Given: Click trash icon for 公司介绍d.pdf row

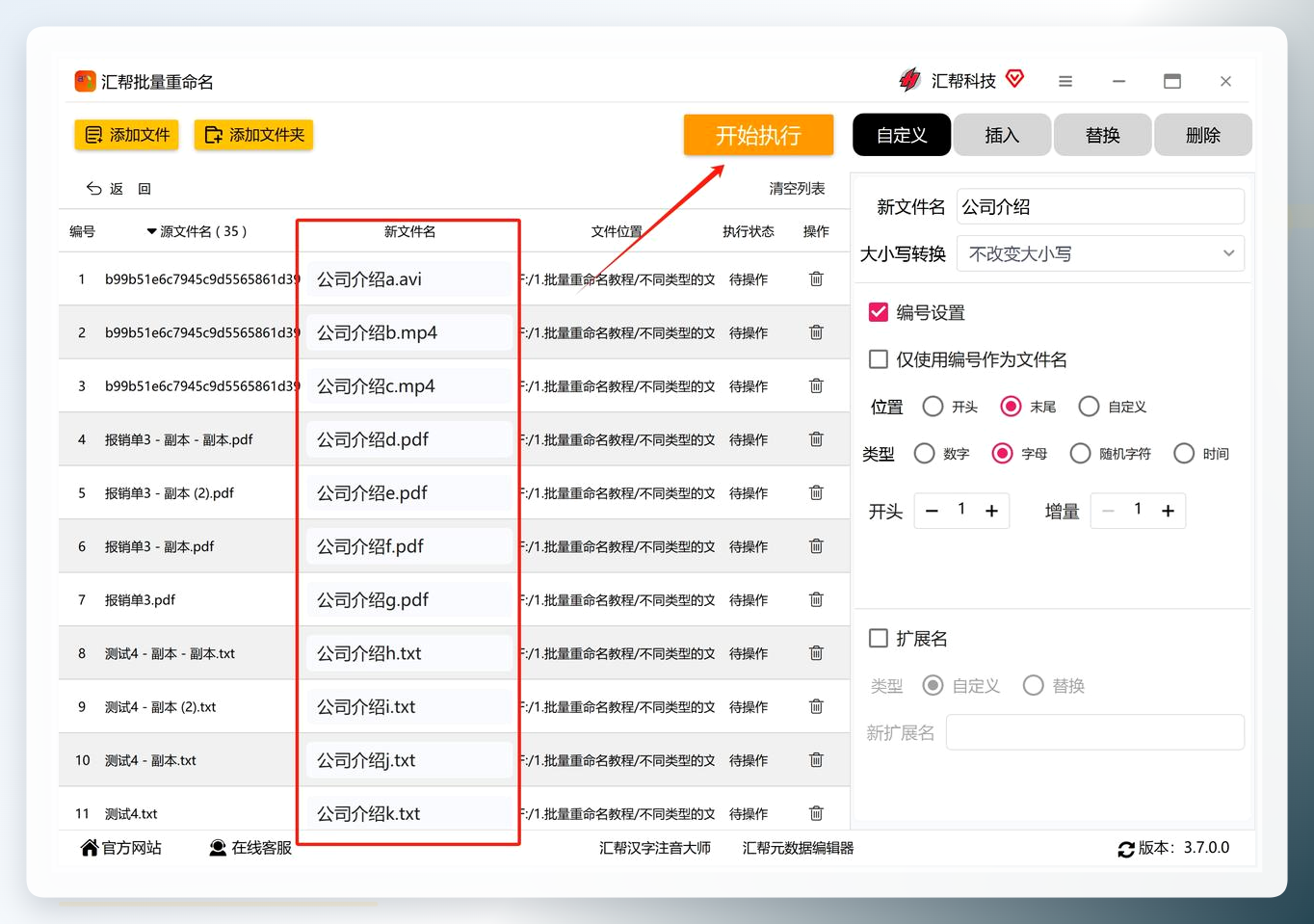Looking at the screenshot, I should click(x=816, y=439).
